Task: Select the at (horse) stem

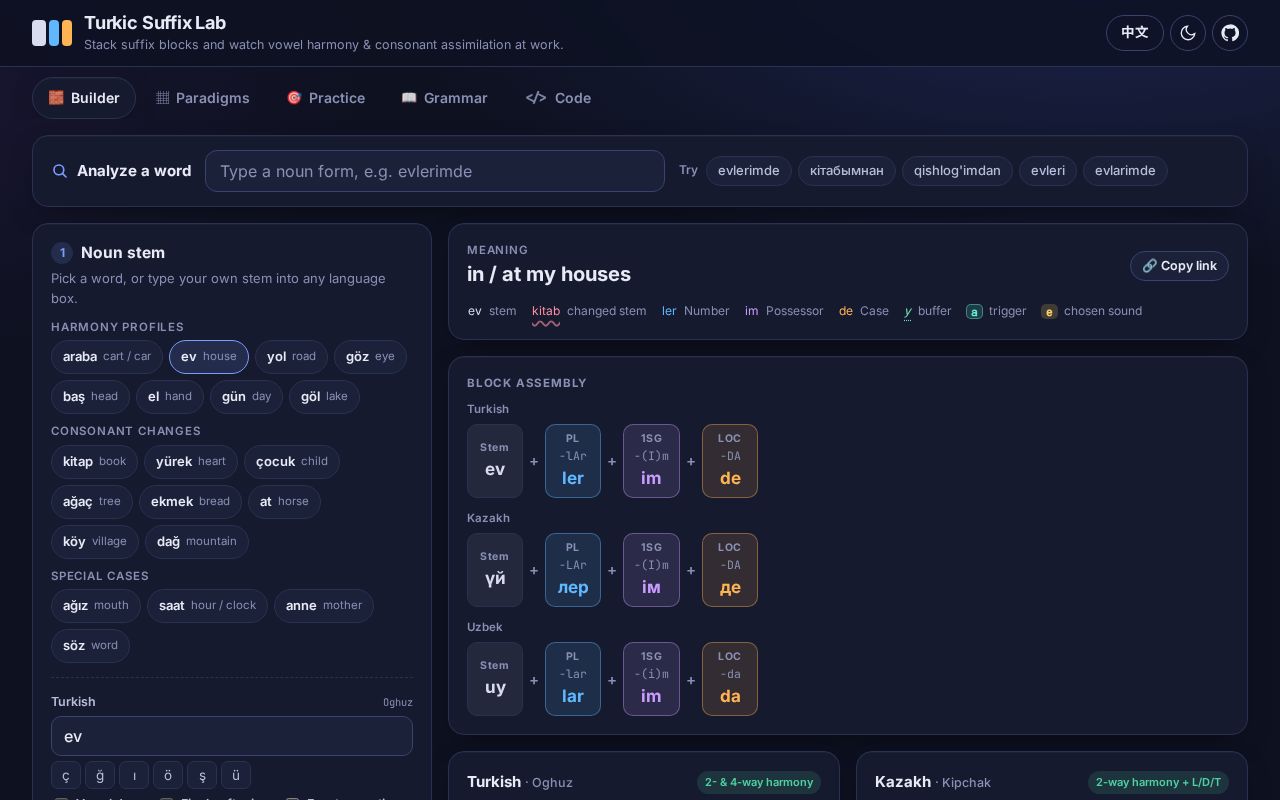Action: 284,502
